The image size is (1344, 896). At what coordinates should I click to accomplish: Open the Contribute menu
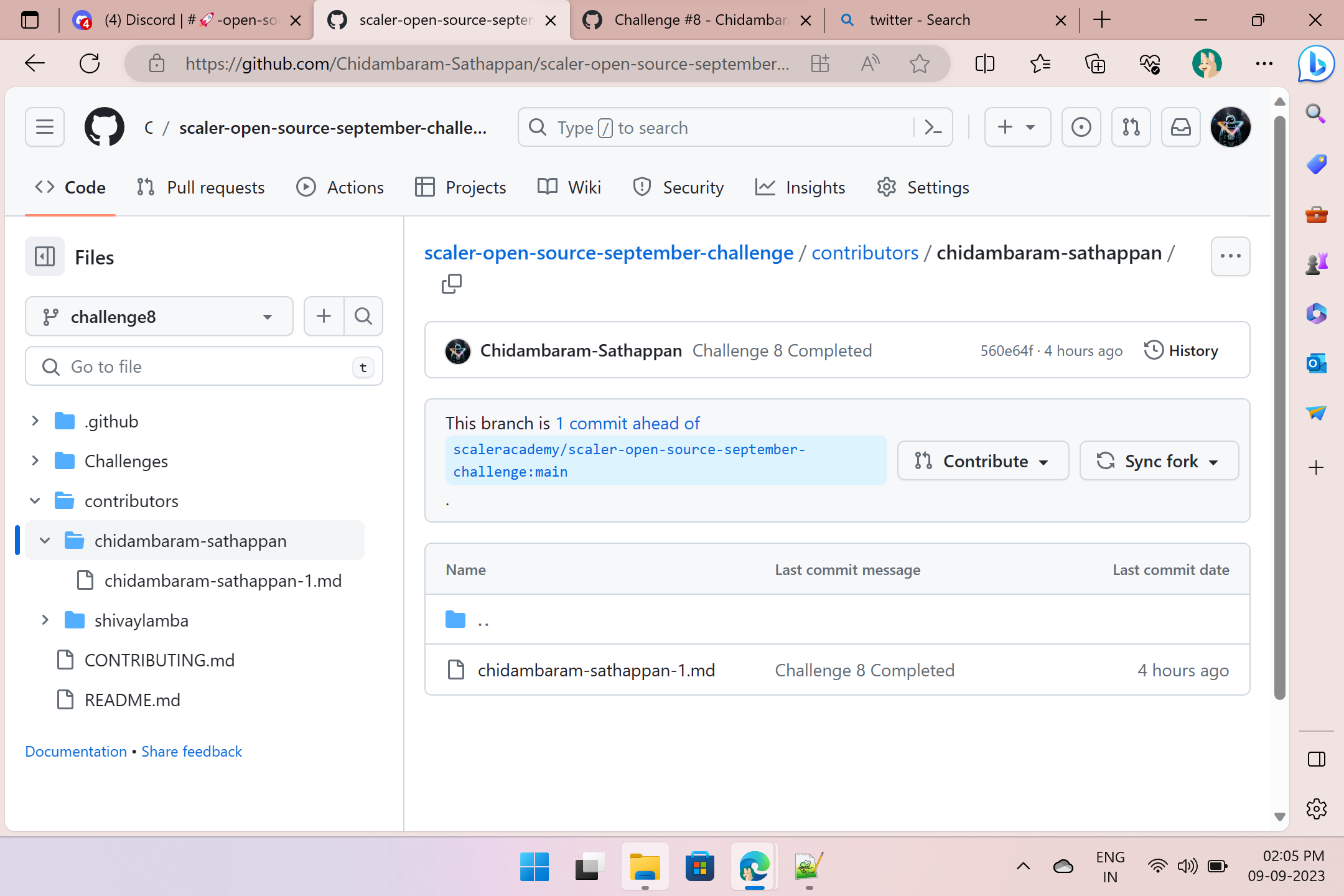982,461
